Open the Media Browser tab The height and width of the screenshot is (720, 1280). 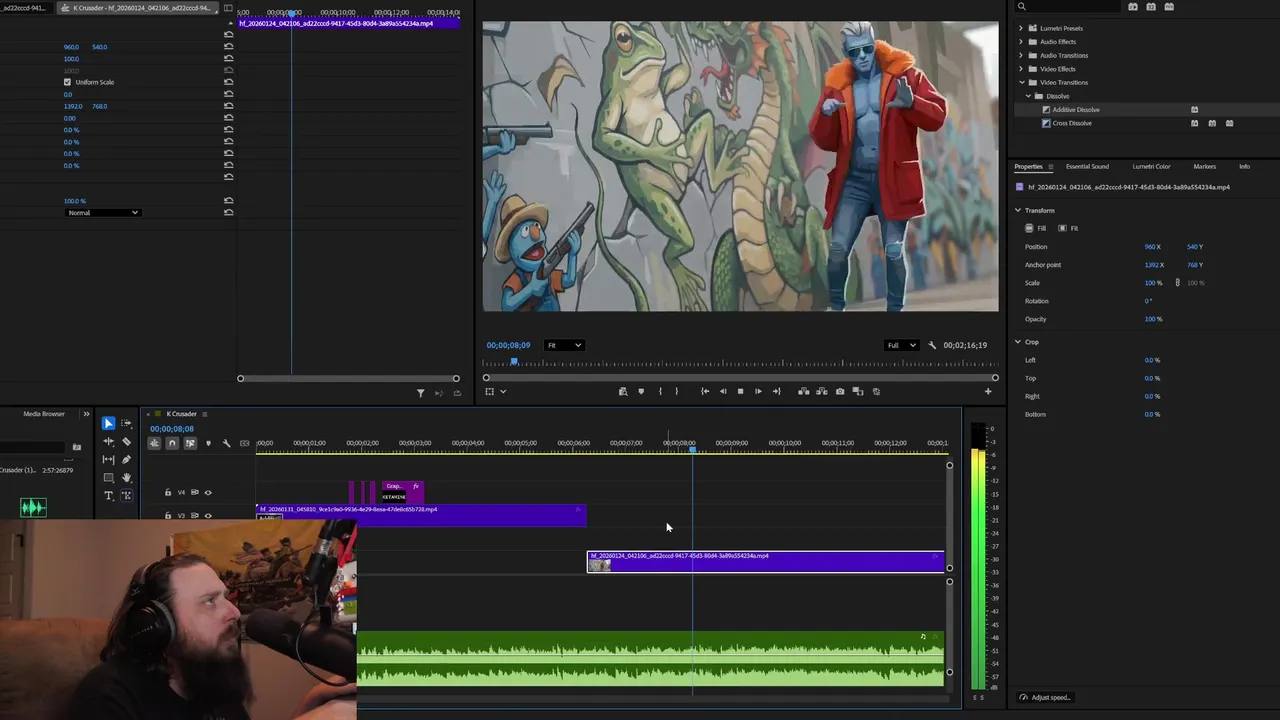coord(44,414)
